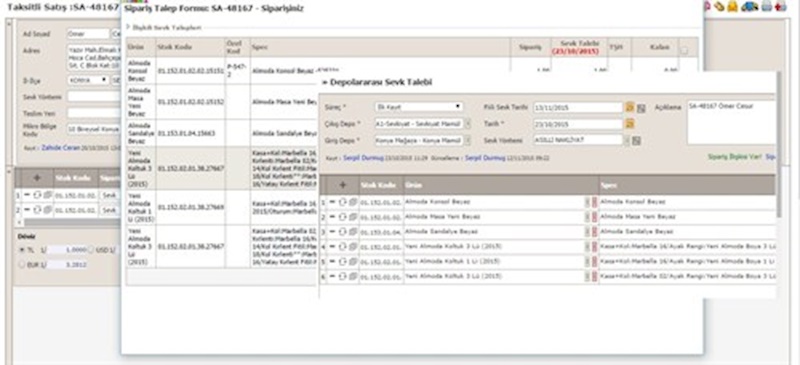Open Çıkış Depo lookup arrow
Screen dimensions: 800x365
tap(468, 124)
